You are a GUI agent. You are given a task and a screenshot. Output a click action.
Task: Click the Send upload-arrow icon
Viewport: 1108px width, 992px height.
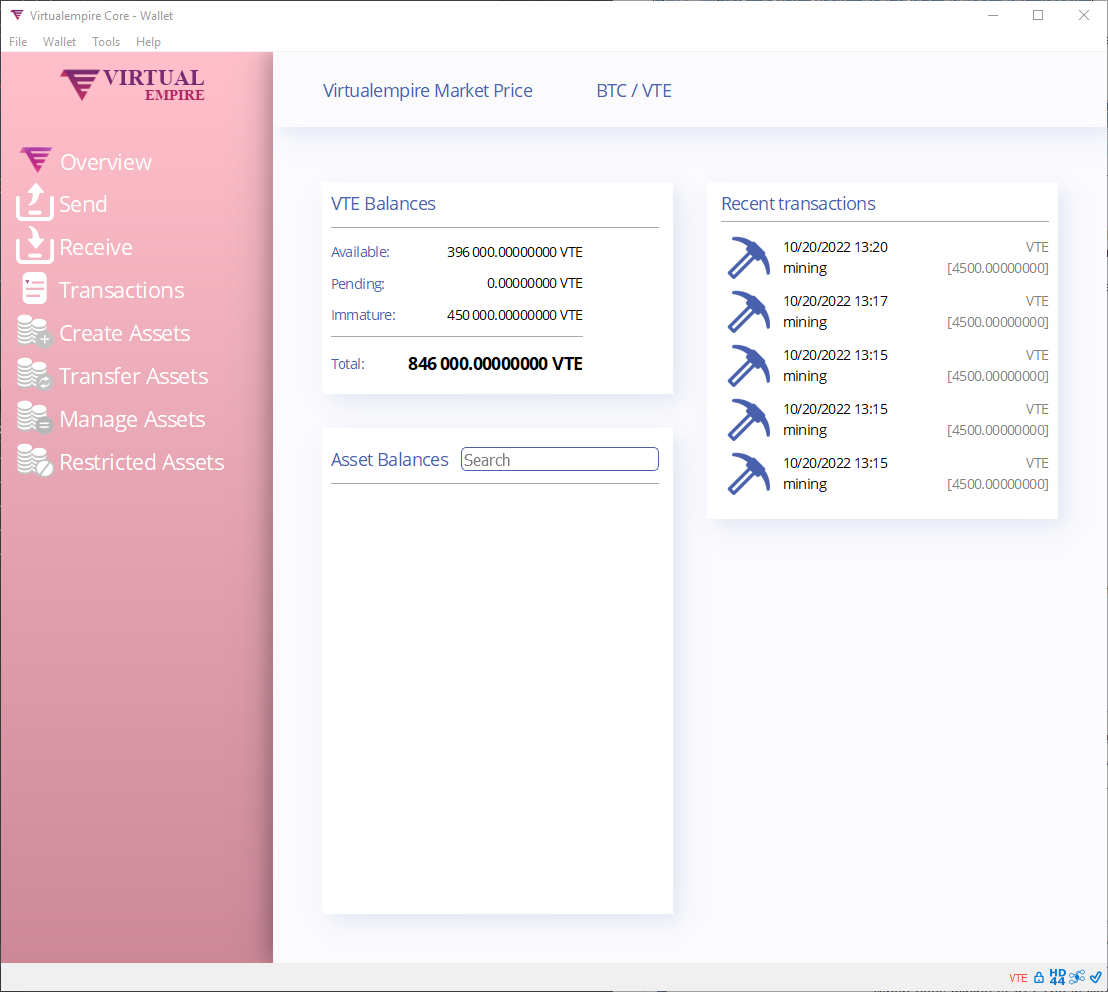35,202
